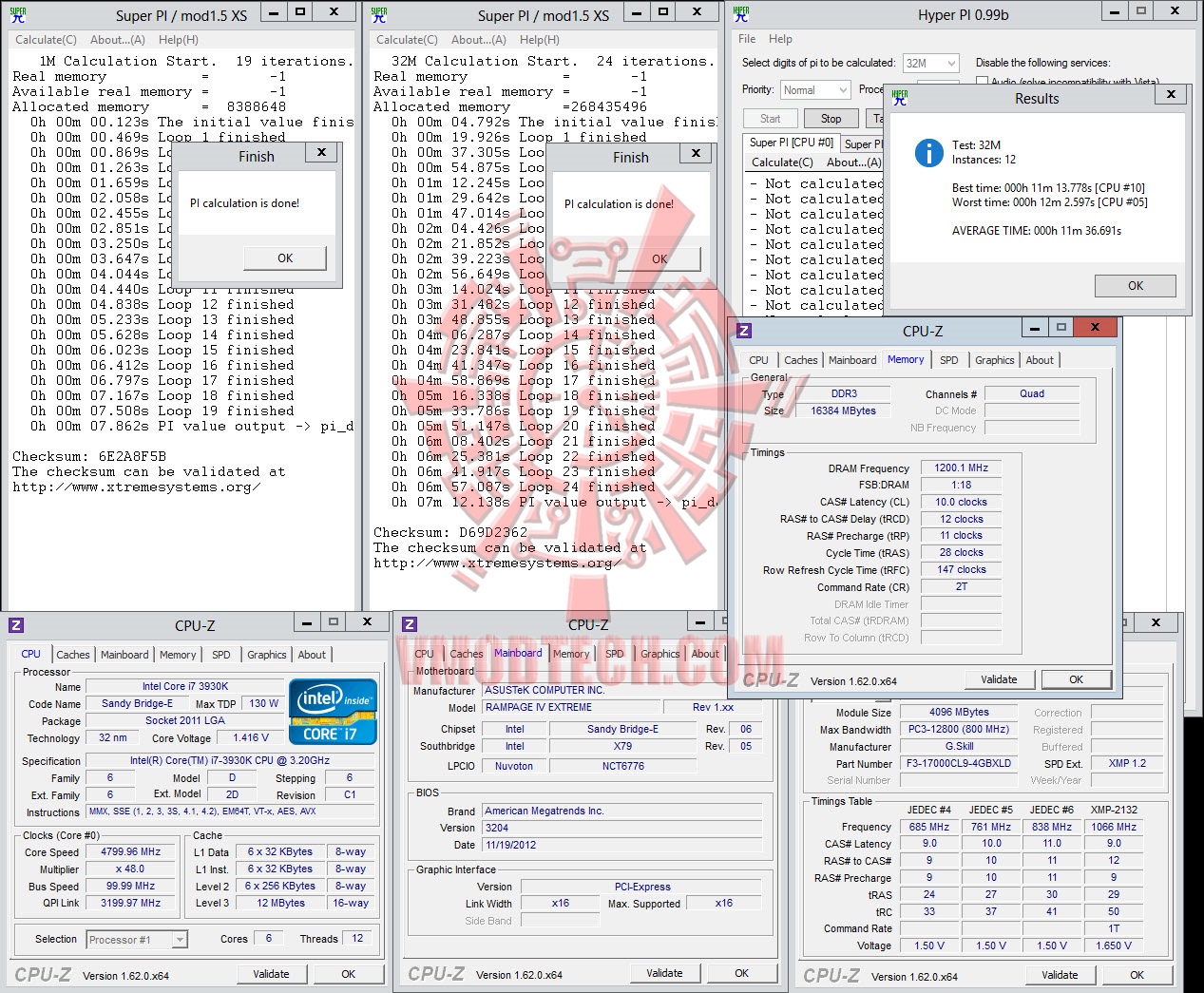Open Help(H) menu in the 1M Super PI window
Image resolution: width=1204 pixels, height=993 pixels.
point(179,40)
